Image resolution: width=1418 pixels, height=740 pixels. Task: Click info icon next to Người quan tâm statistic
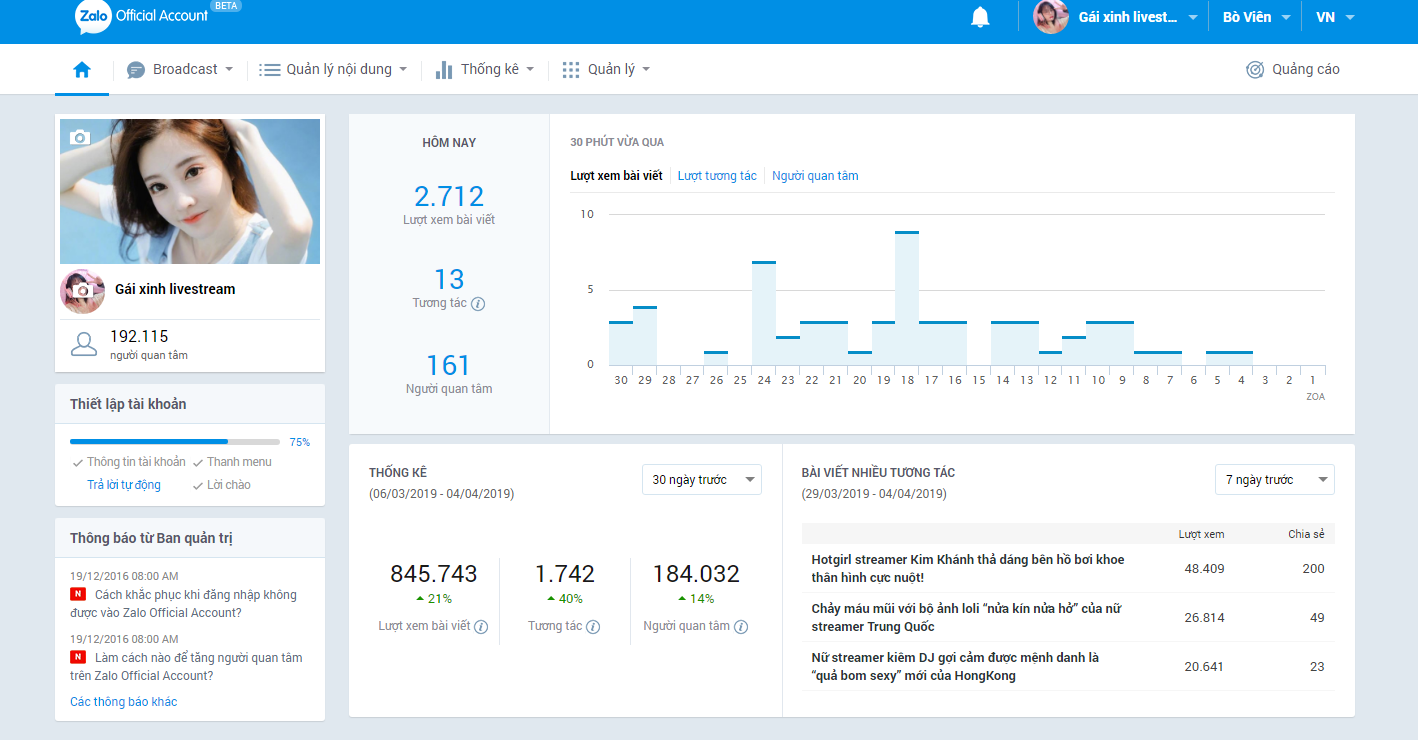[x=741, y=627]
